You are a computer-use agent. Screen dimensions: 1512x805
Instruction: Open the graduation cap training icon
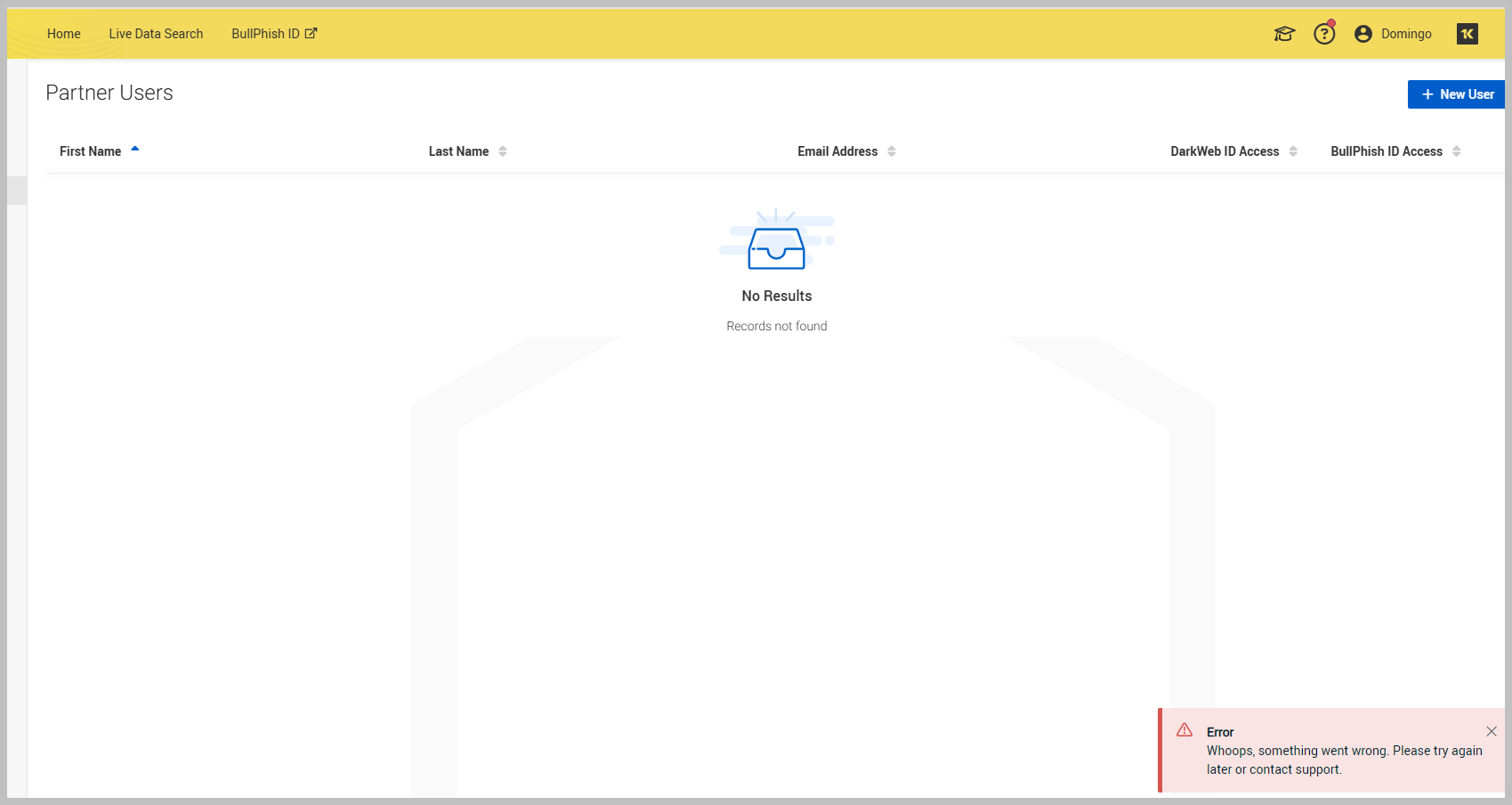(1284, 34)
